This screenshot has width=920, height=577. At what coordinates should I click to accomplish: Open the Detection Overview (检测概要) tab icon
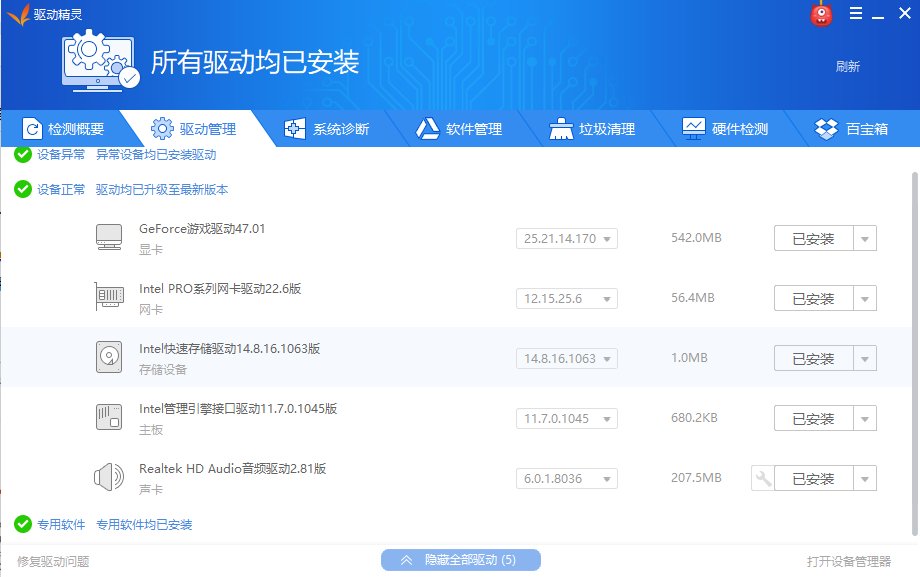coord(30,128)
